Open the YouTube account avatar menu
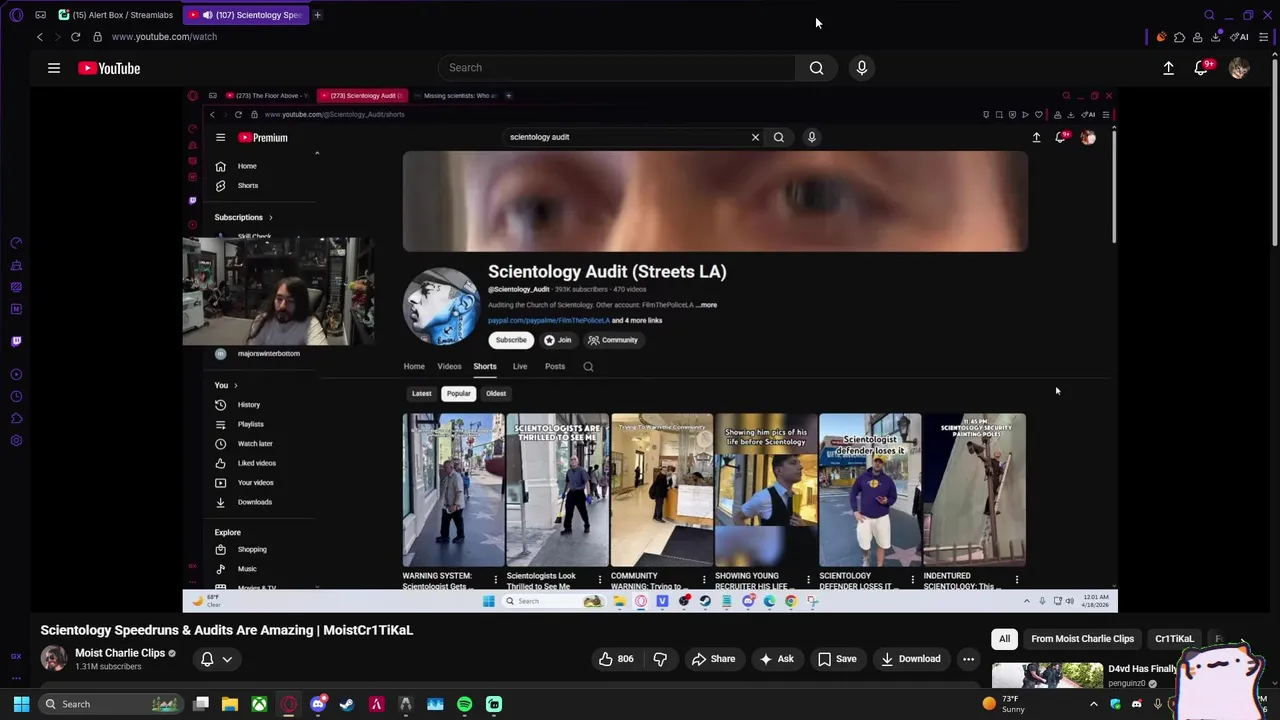 (1239, 68)
